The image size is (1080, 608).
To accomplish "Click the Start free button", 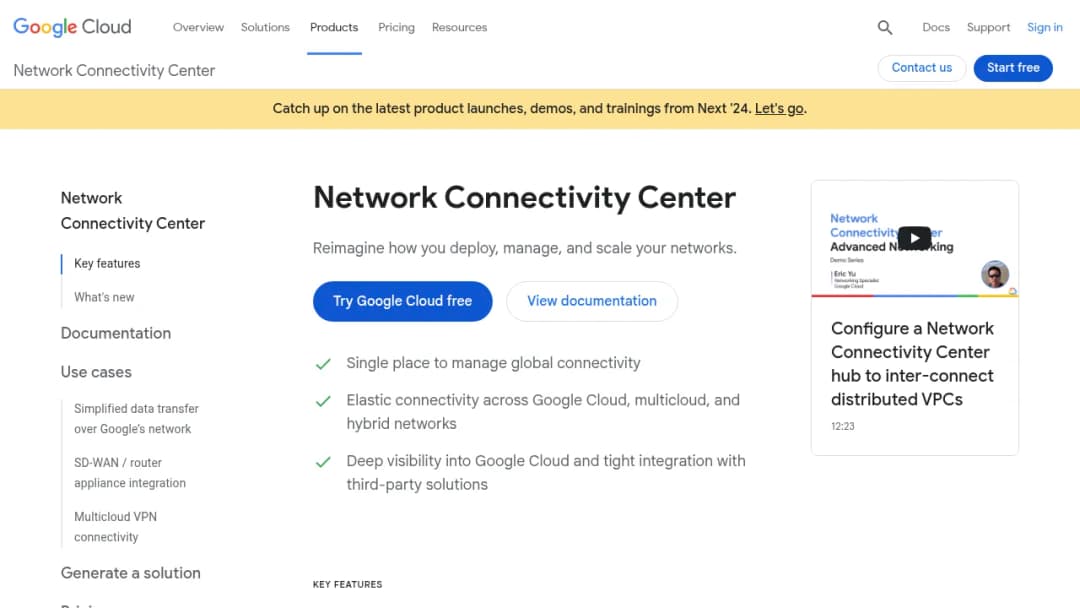I will pyautogui.click(x=1013, y=67).
